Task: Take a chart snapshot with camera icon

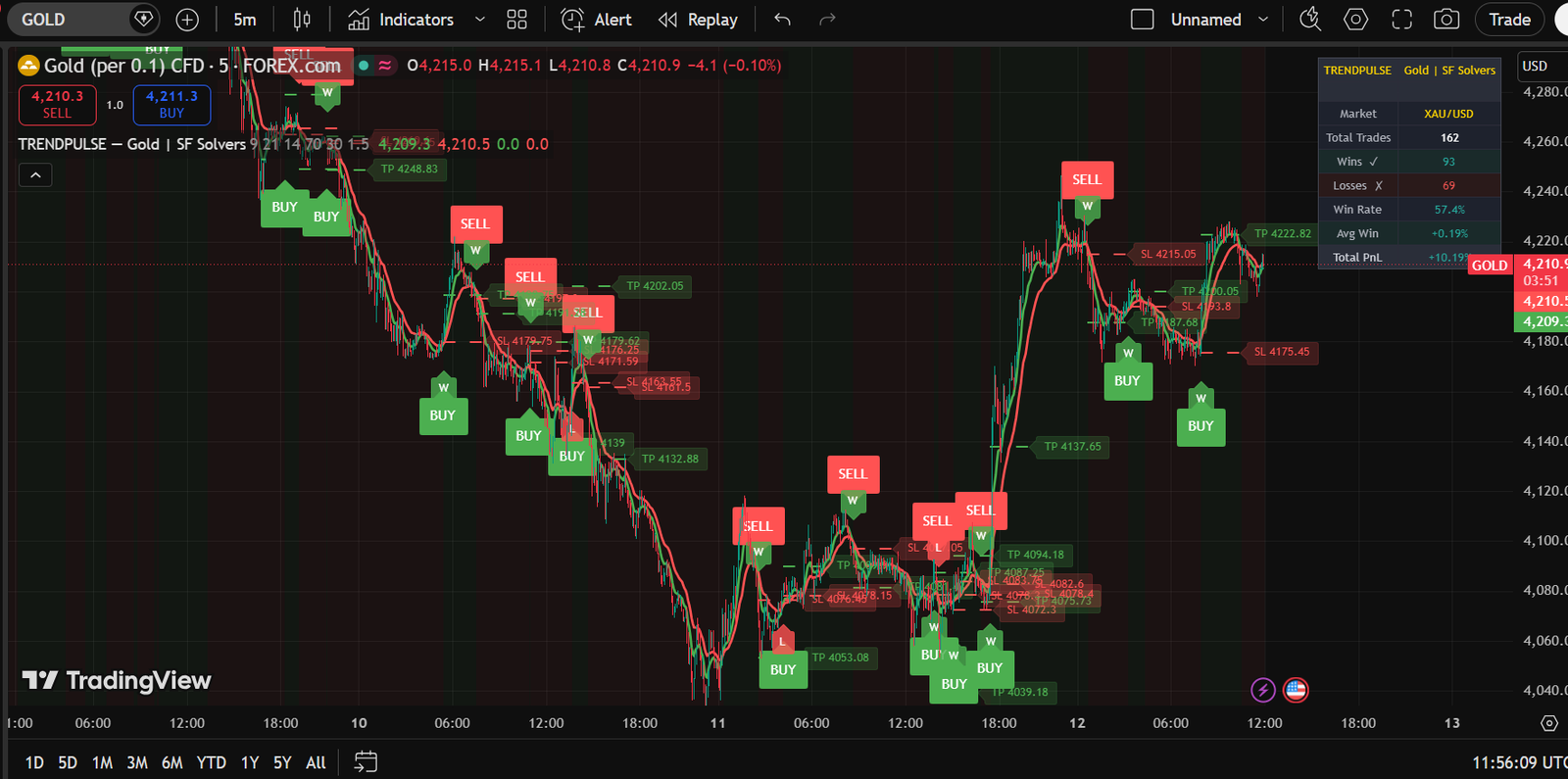Action: tap(1446, 20)
